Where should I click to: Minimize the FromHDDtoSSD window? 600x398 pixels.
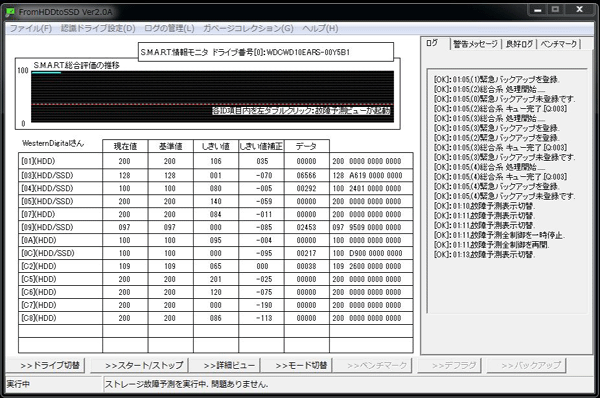click(537, 10)
